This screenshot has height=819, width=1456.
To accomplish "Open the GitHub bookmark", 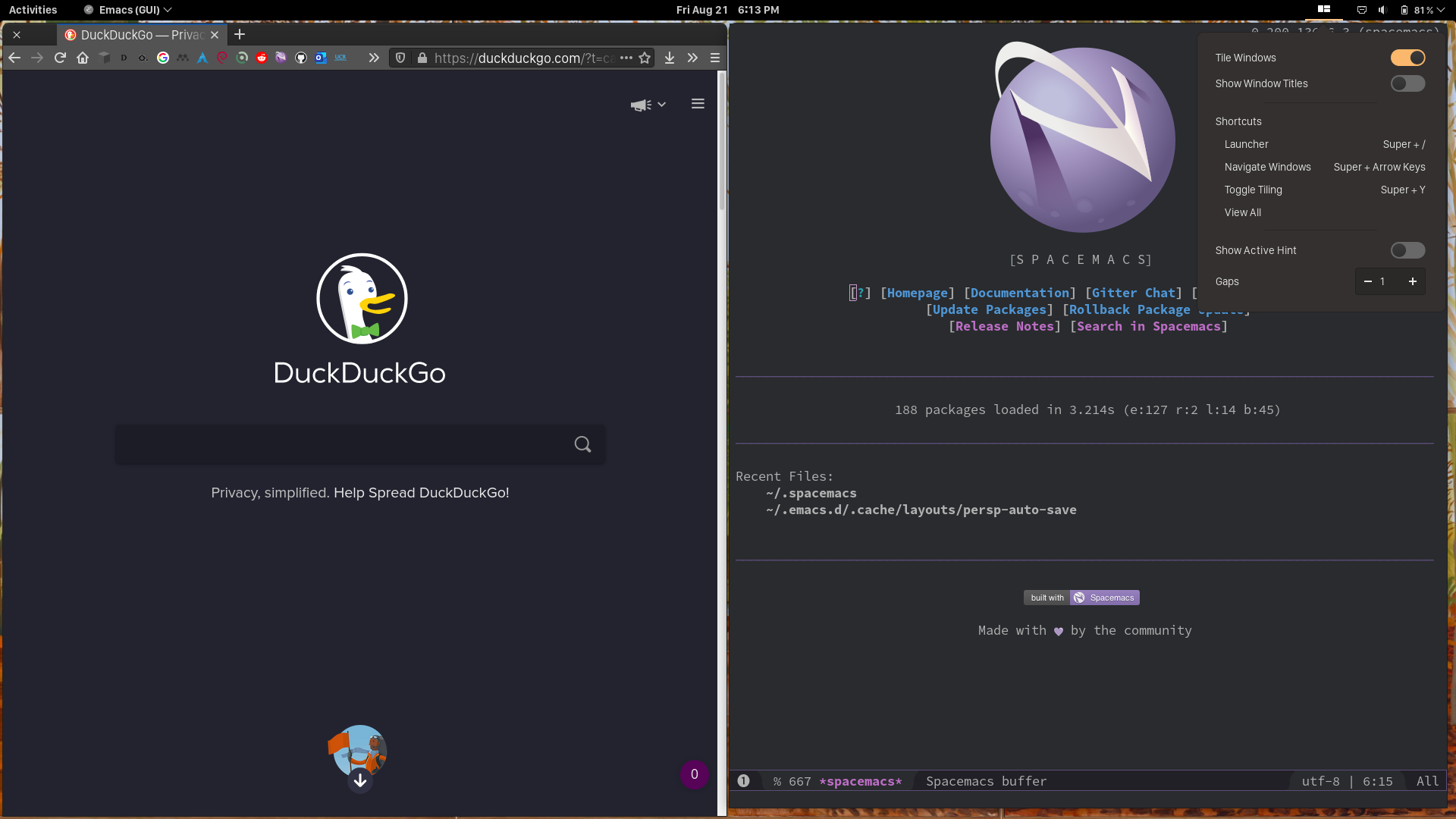I will pos(300,58).
